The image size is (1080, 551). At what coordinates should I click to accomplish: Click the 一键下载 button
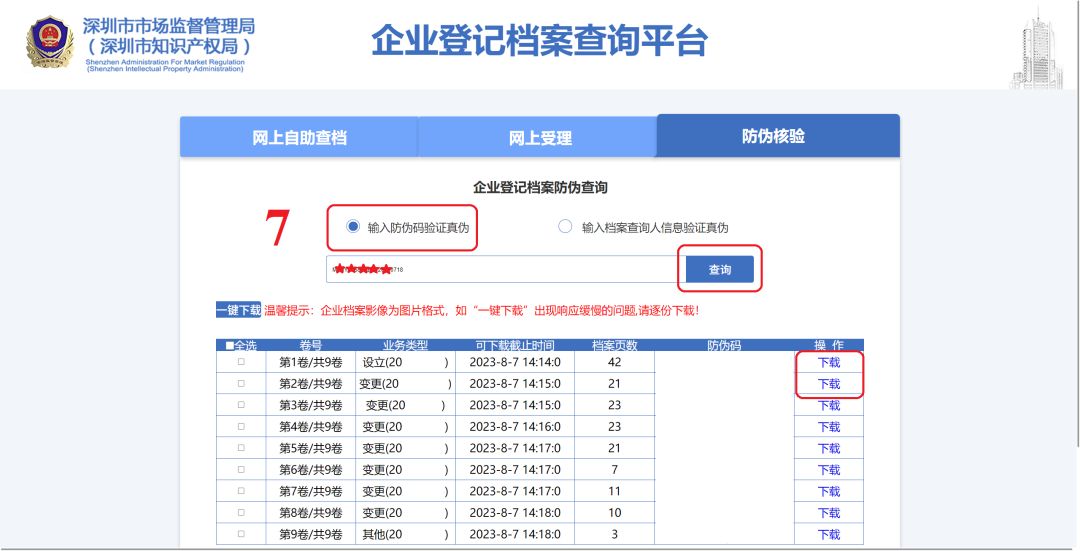point(238,310)
